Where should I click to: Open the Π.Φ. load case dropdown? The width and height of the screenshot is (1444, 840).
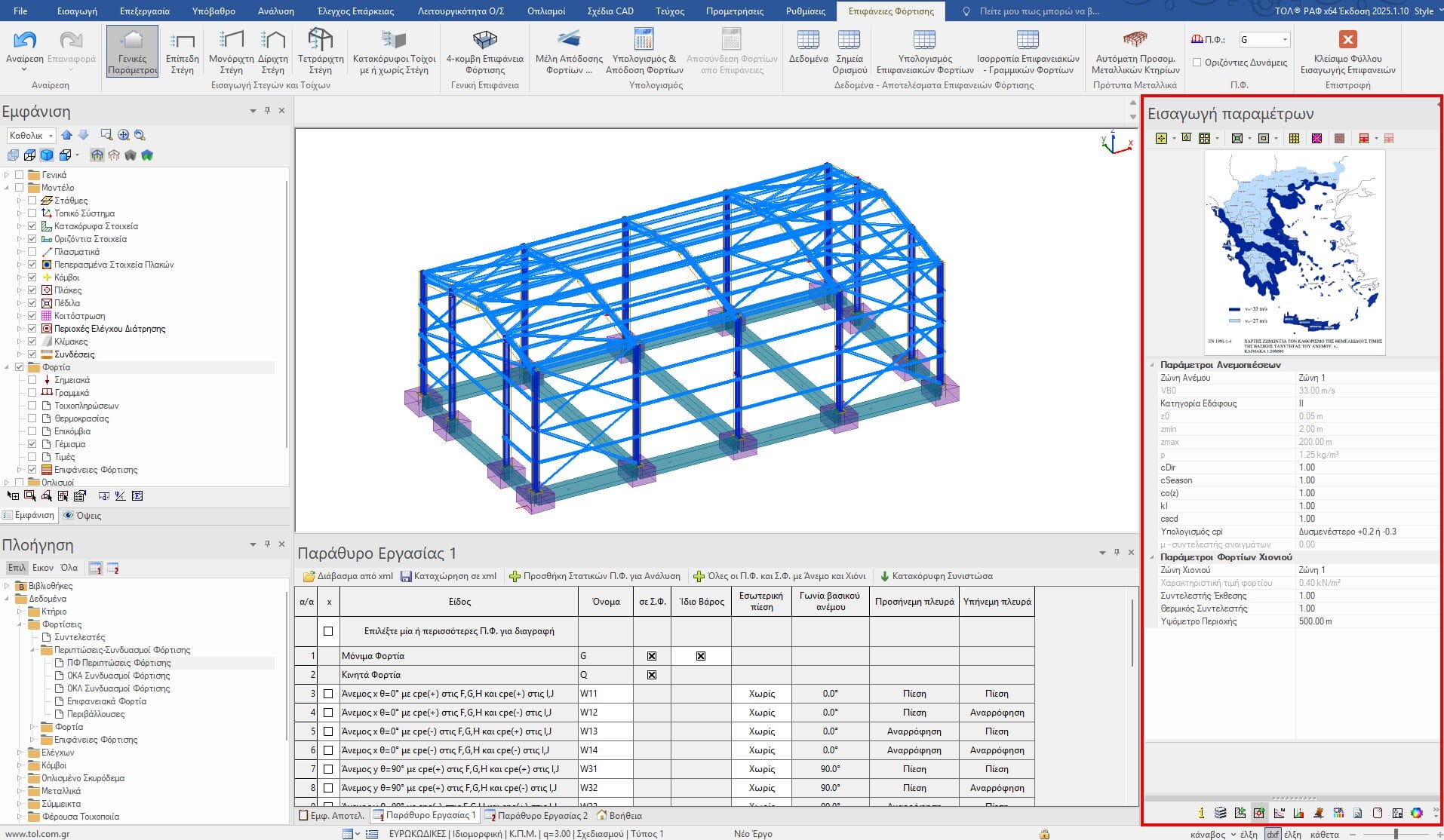tap(1285, 40)
